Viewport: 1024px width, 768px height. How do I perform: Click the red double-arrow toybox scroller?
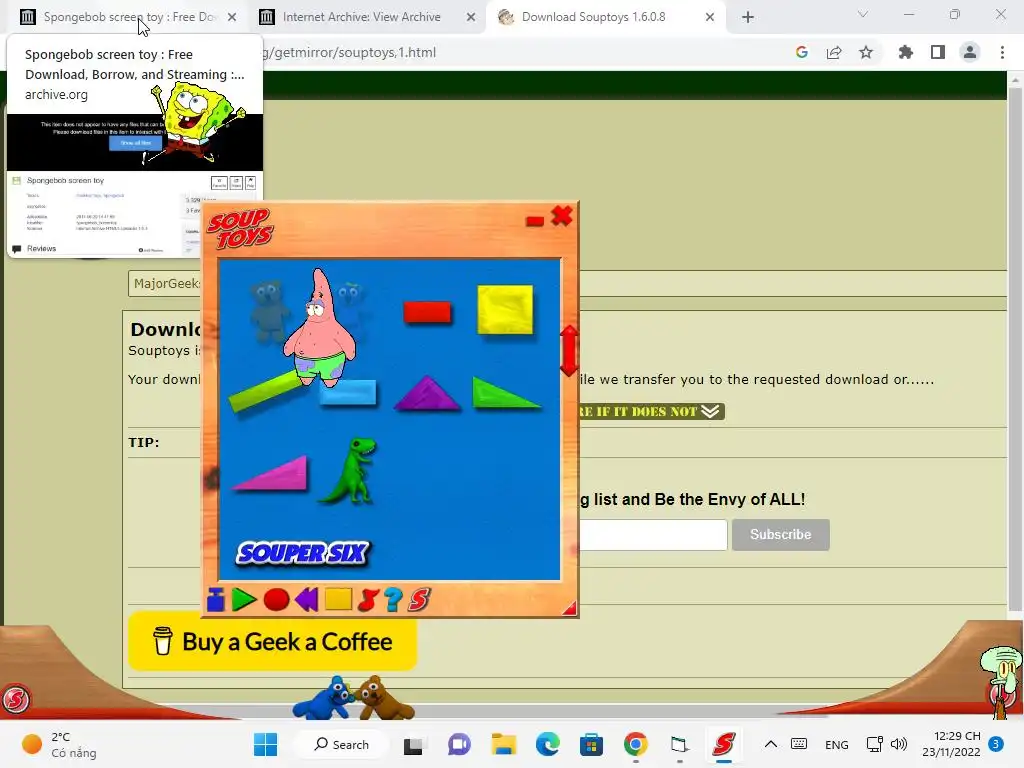[569, 351]
